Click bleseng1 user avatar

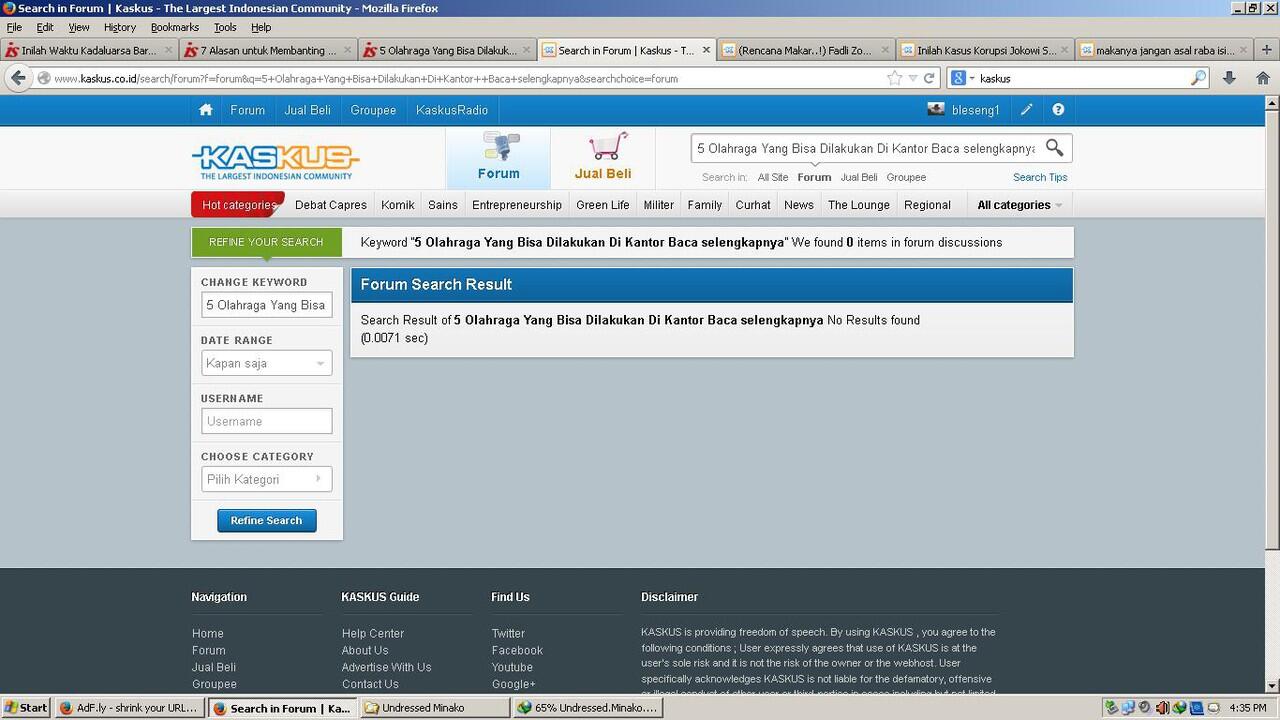click(936, 110)
